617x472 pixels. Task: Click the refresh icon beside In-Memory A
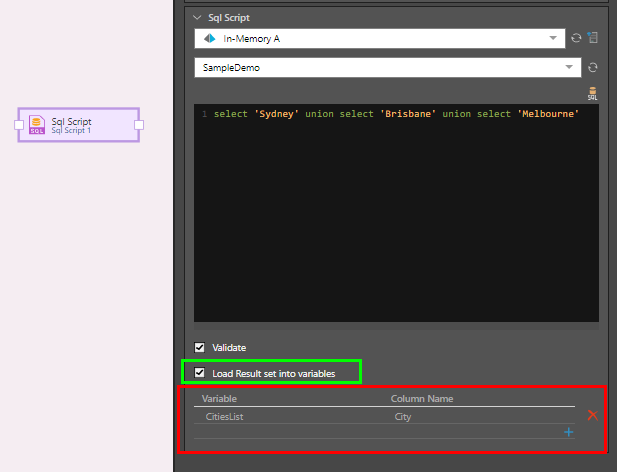(x=576, y=38)
